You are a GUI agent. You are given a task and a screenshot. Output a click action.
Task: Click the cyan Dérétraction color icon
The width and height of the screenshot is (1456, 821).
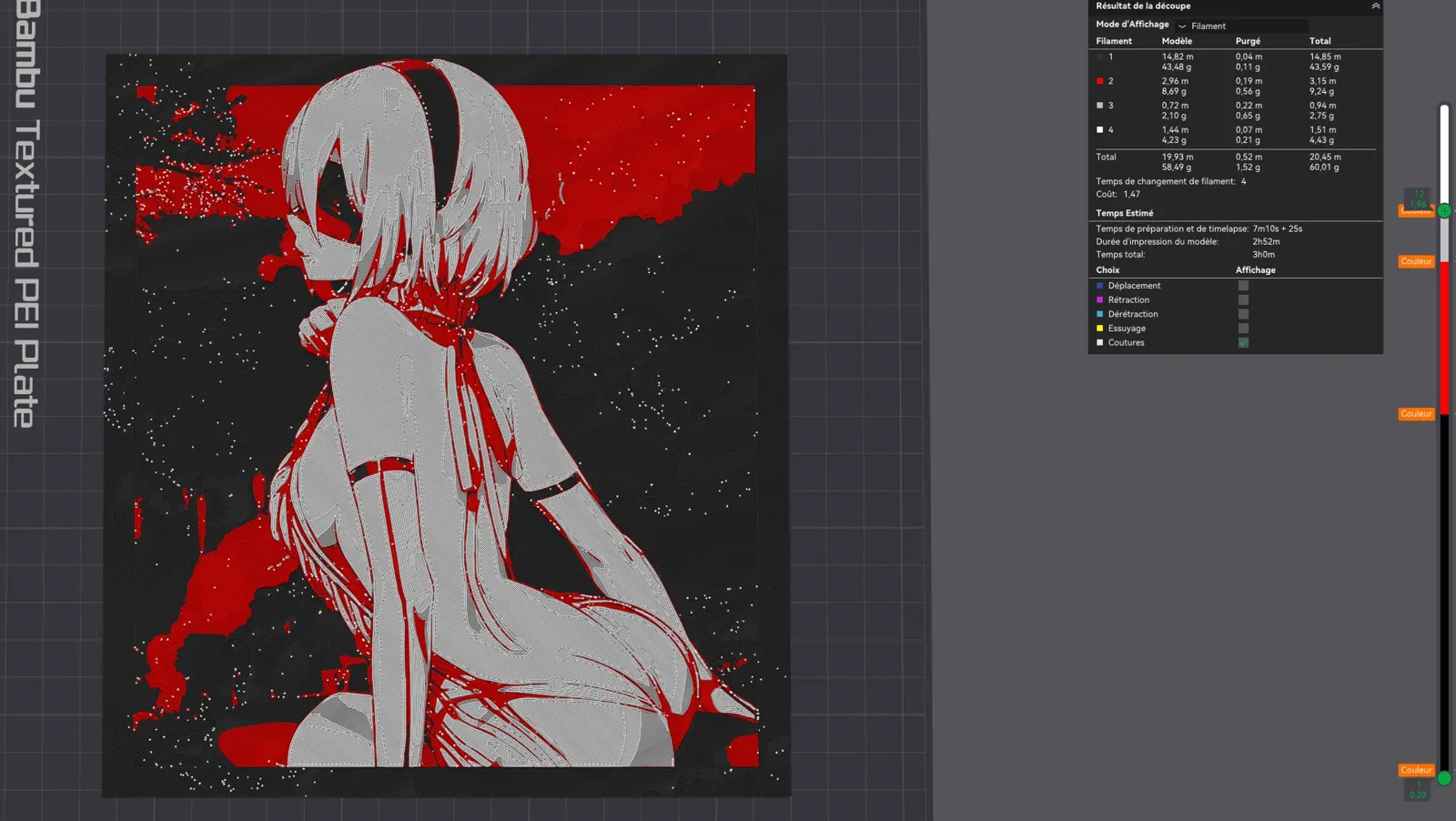pyautogui.click(x=1099, y=314)
